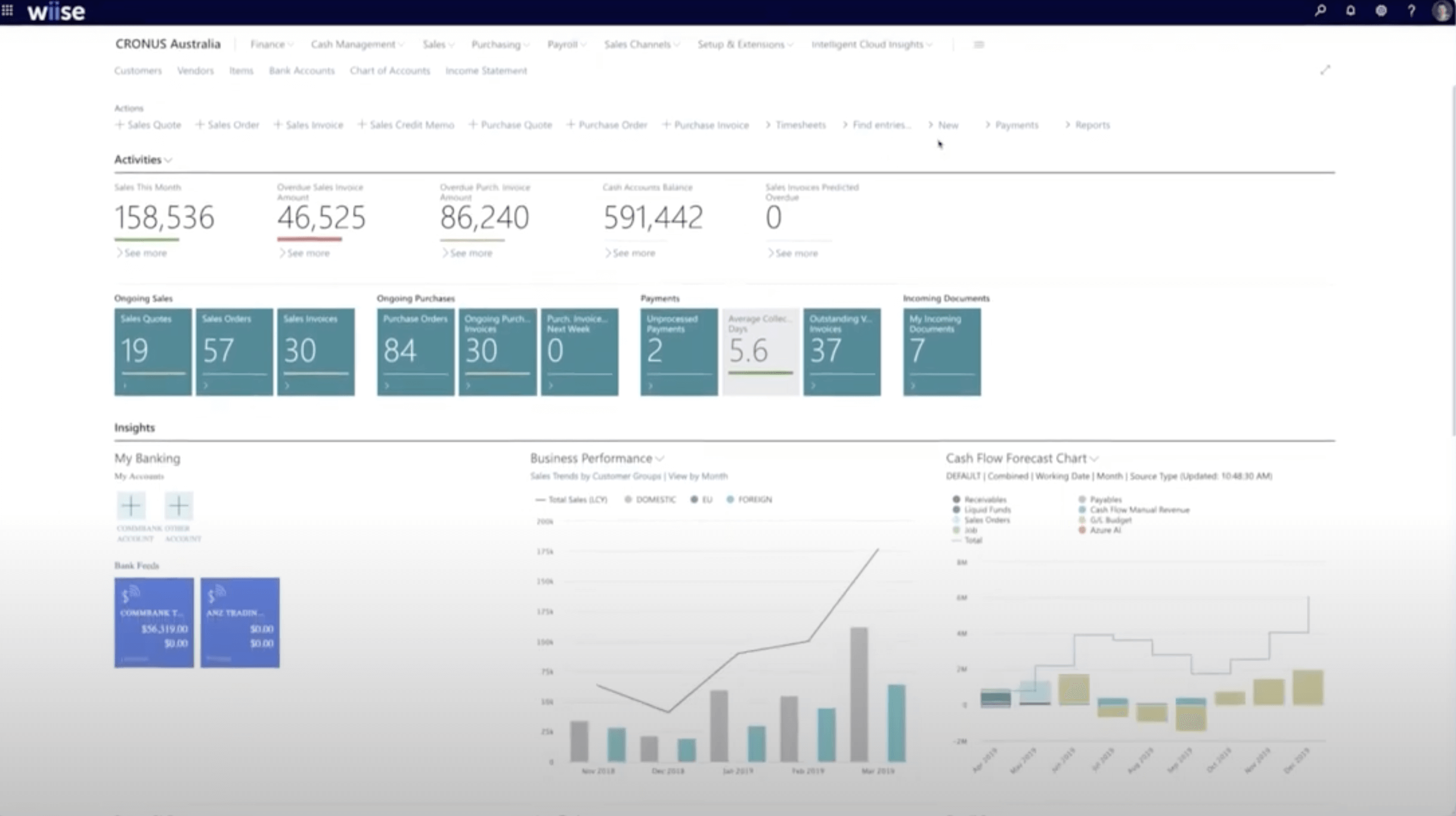Open the navigation hamburger menu icon
The image size is (1456, 816).
point(978,45)
